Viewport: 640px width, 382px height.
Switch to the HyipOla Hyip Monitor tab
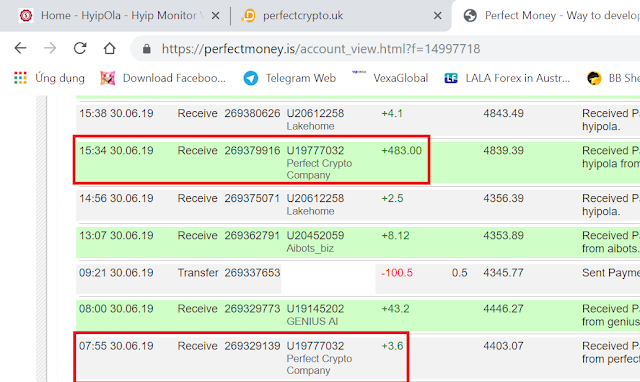coord(118,16)
